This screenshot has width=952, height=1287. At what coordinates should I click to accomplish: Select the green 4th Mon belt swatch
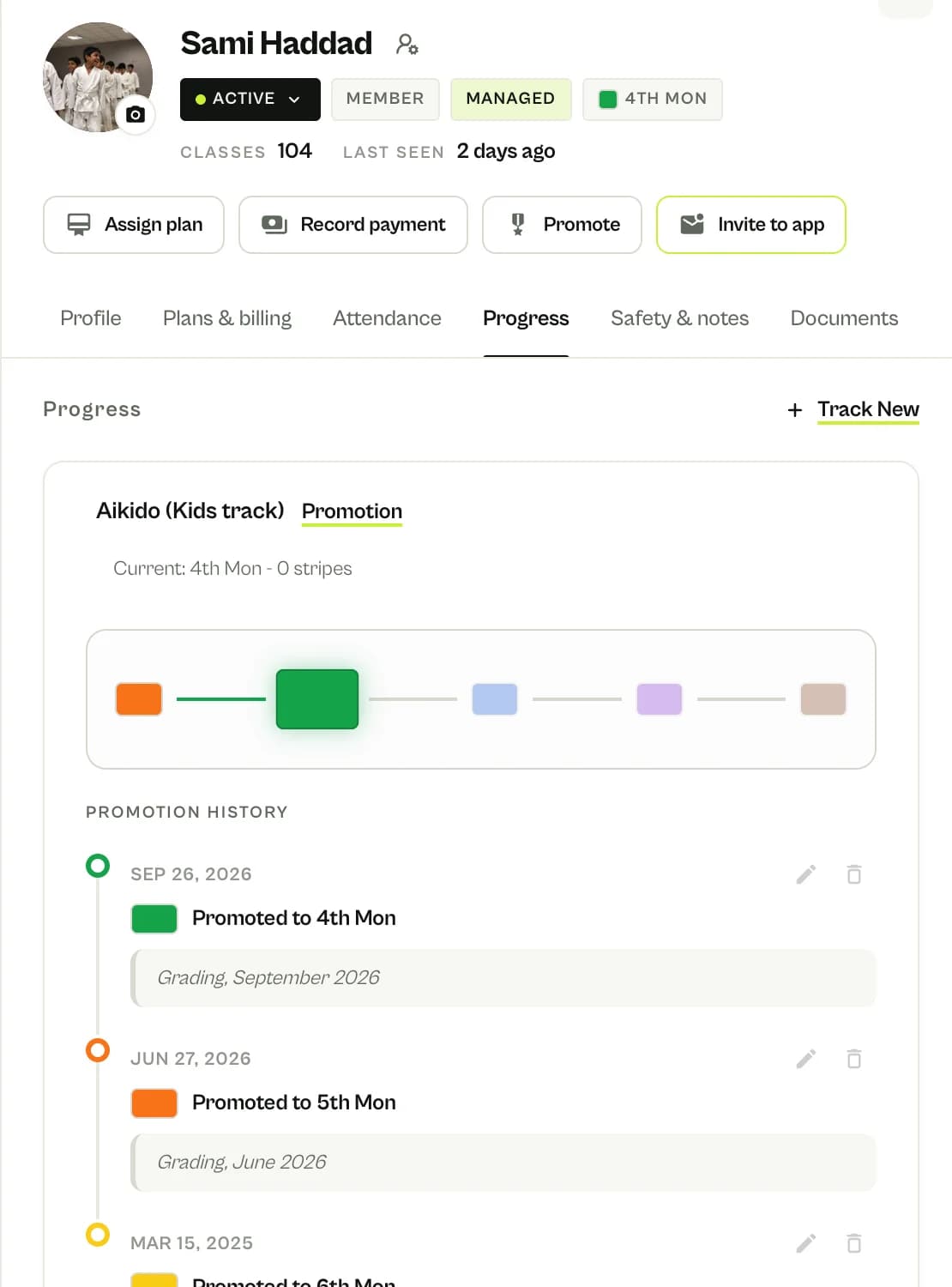(317, 699)
